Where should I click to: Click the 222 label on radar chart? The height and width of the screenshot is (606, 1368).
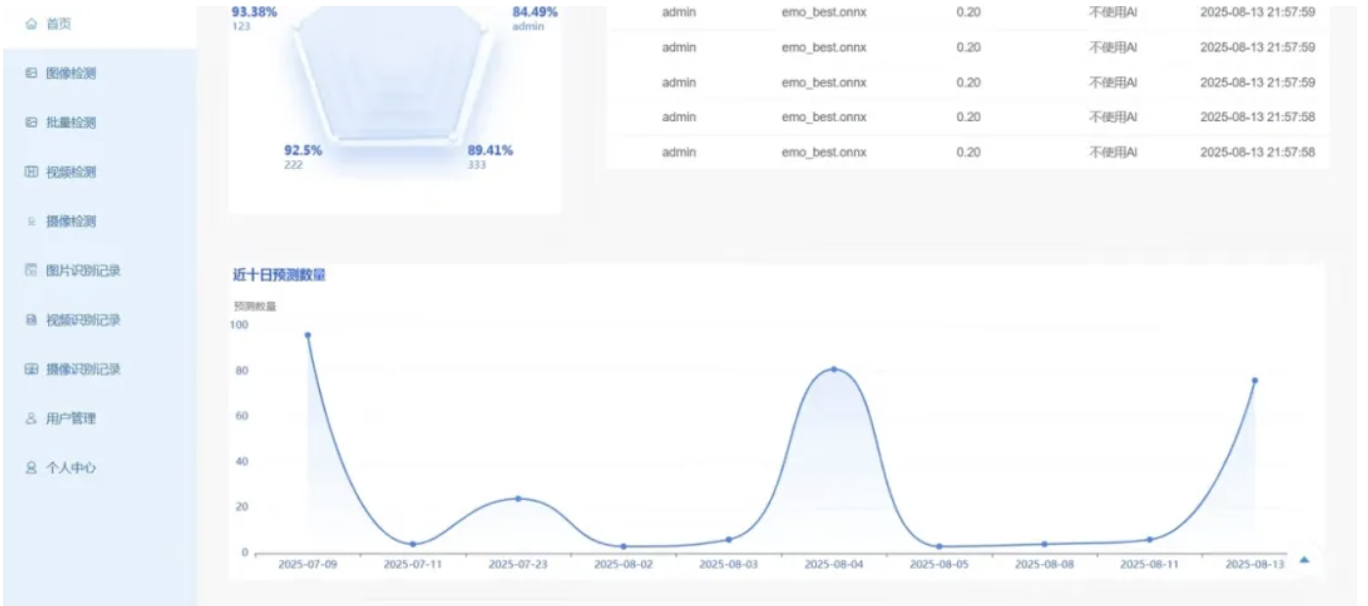click(x=293, y=164)
